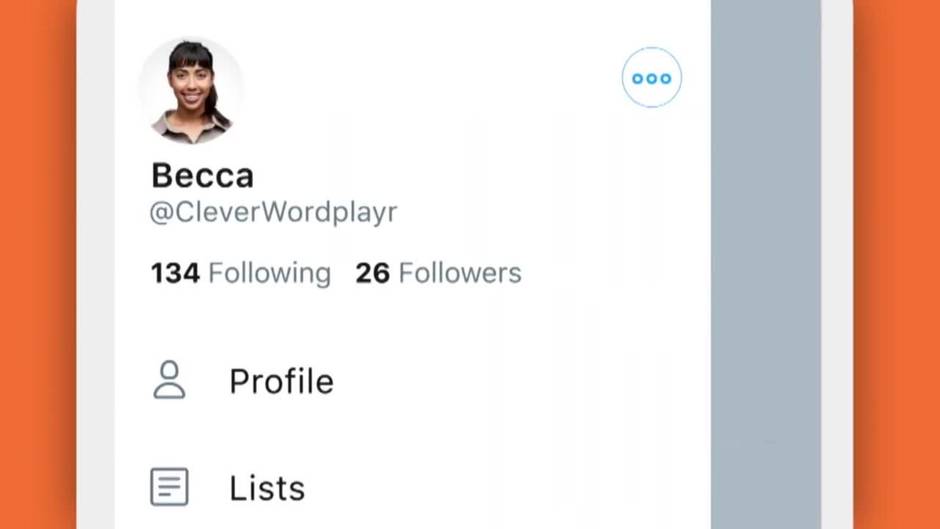Open the three-dot accounts button

(x=652, y=78)
